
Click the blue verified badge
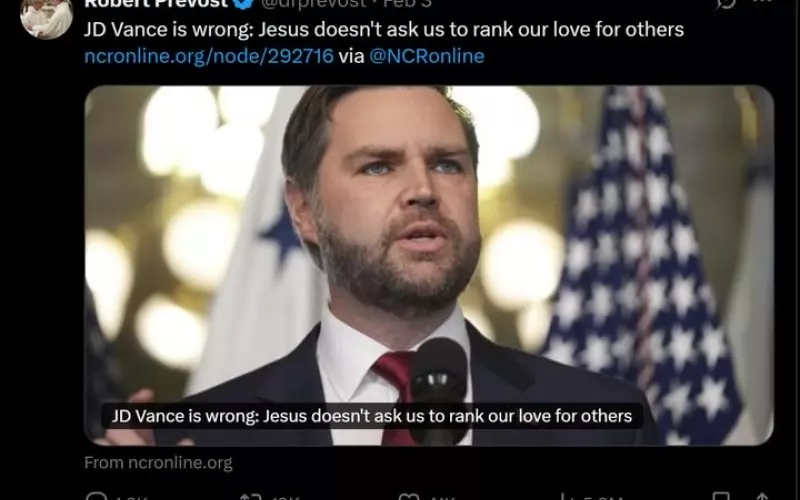tap(243, 4)
